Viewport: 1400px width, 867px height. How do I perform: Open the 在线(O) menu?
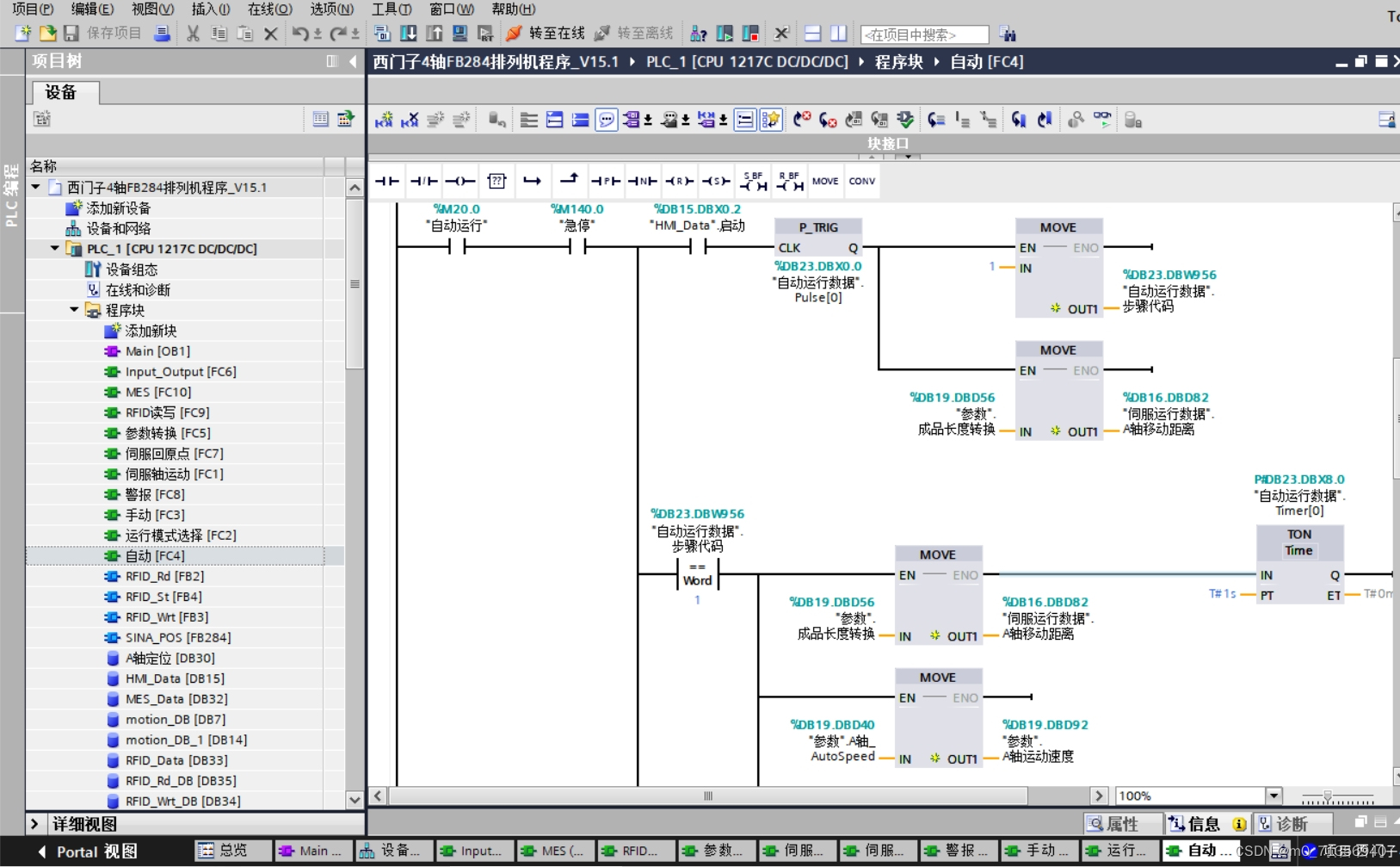click(x=270, y=9)
